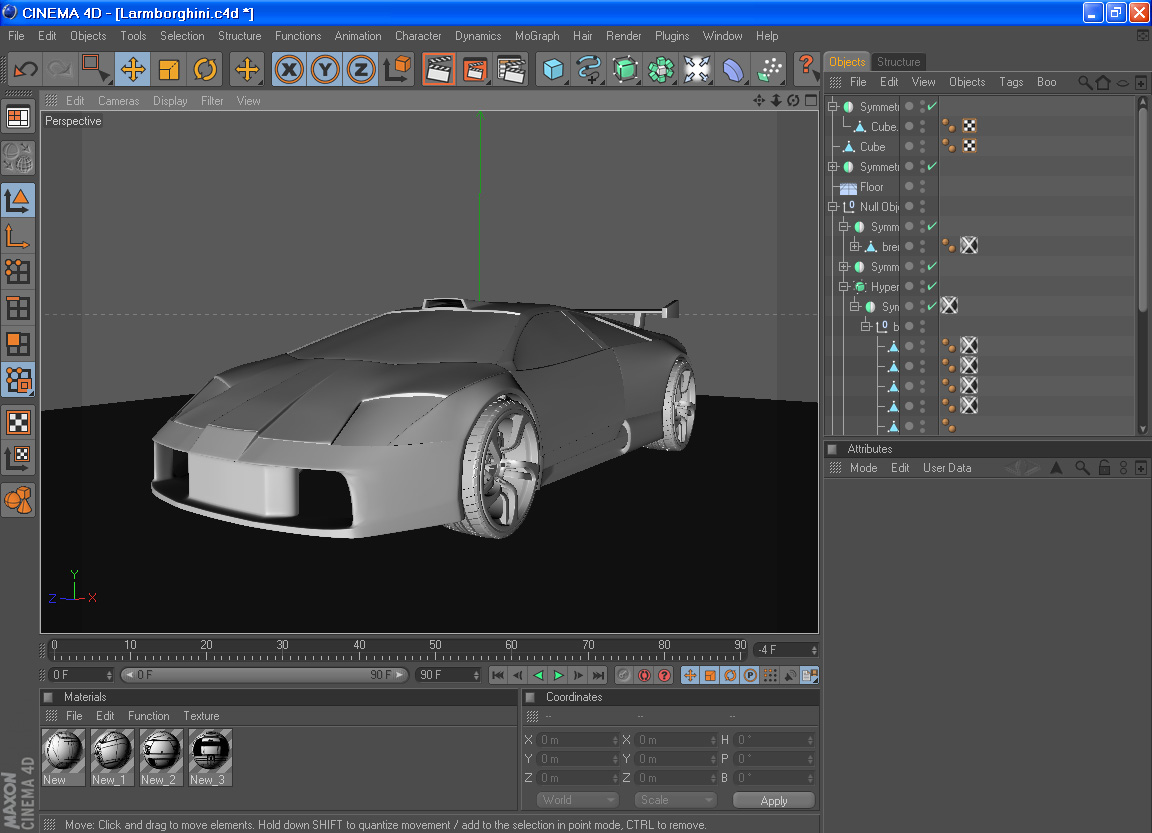Click the X position input field

[577, 740]
